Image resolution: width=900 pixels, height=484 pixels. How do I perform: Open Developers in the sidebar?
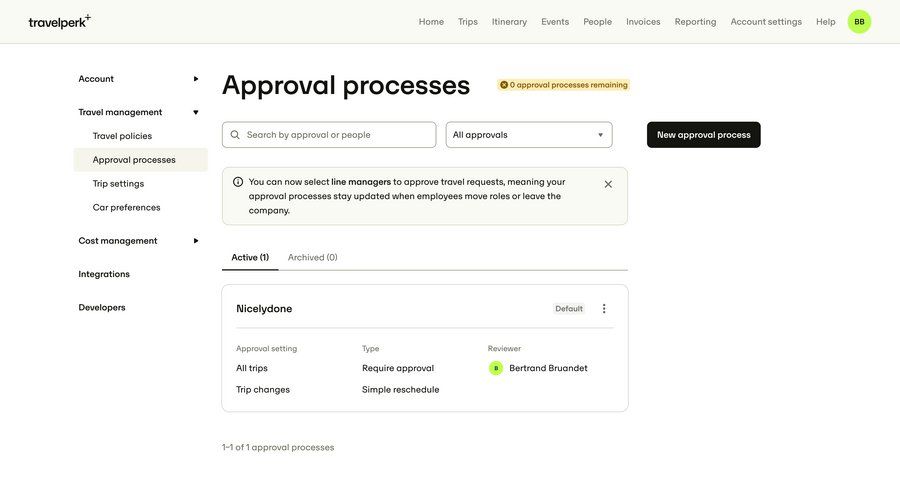coord(102,308)
